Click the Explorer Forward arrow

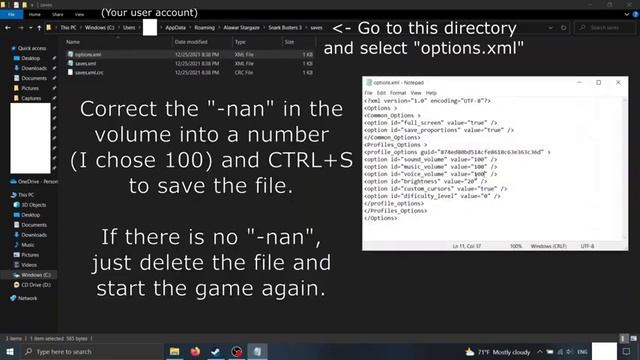point(21,28)
